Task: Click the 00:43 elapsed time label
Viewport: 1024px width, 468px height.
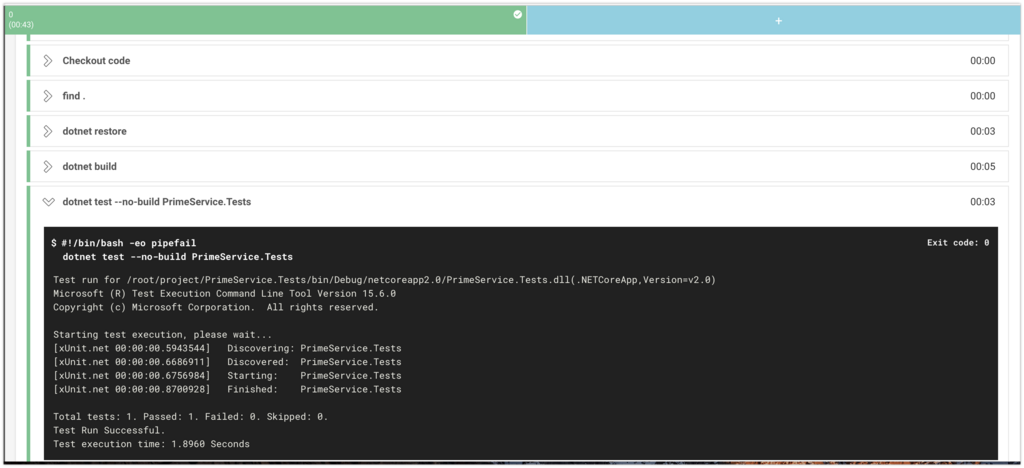Action: (x=22, y=25)
